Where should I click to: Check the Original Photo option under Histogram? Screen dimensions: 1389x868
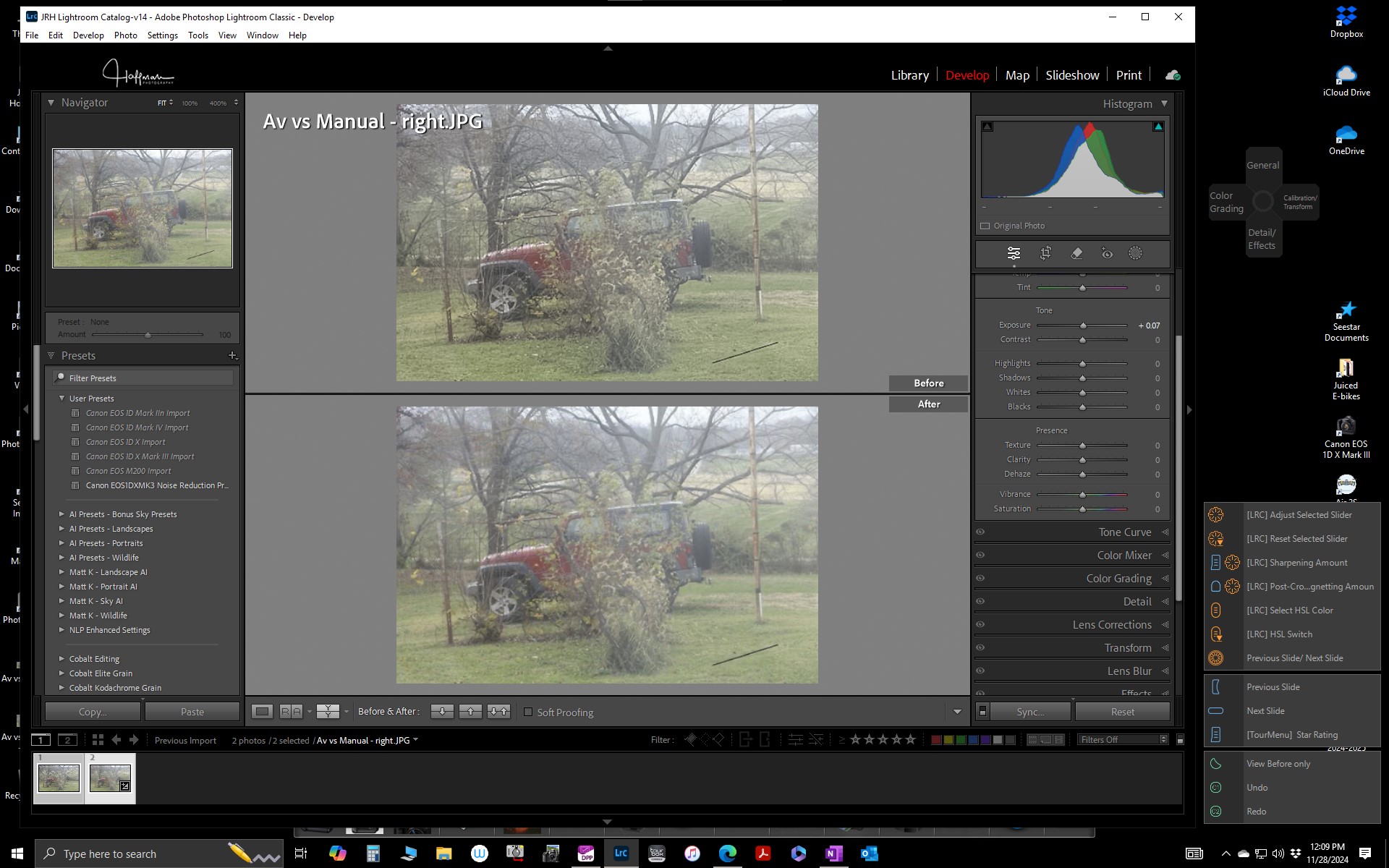pos(985,225)
